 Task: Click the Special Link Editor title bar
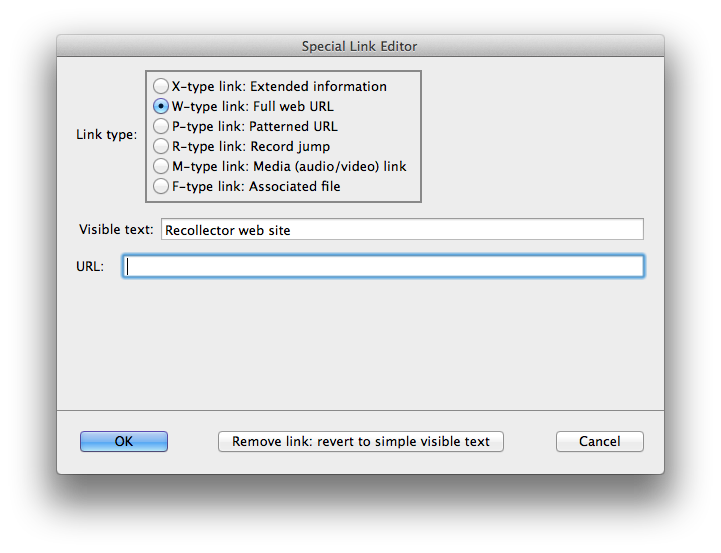360,46
